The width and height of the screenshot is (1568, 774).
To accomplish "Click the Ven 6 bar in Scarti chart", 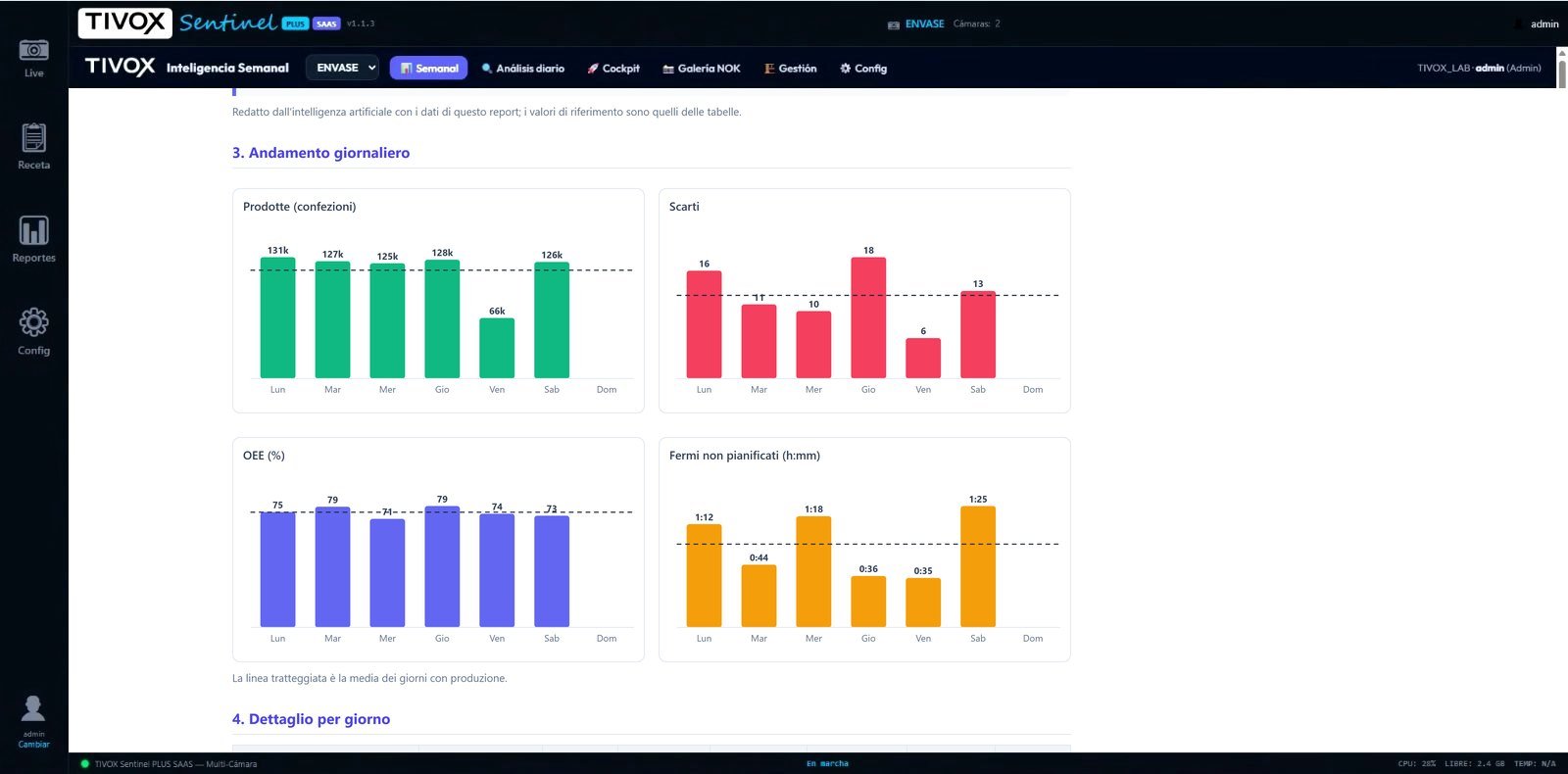I will [923, 359].
